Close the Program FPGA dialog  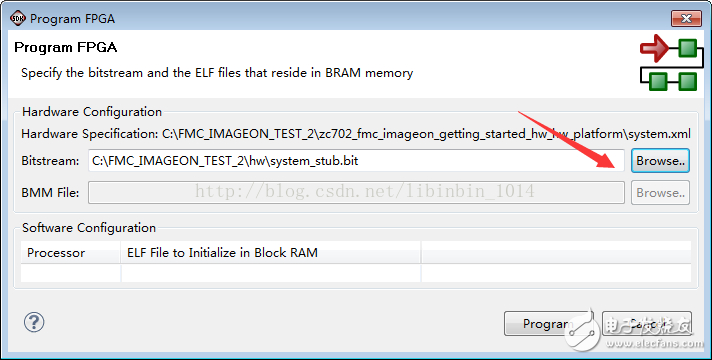(x=686, y=19)
